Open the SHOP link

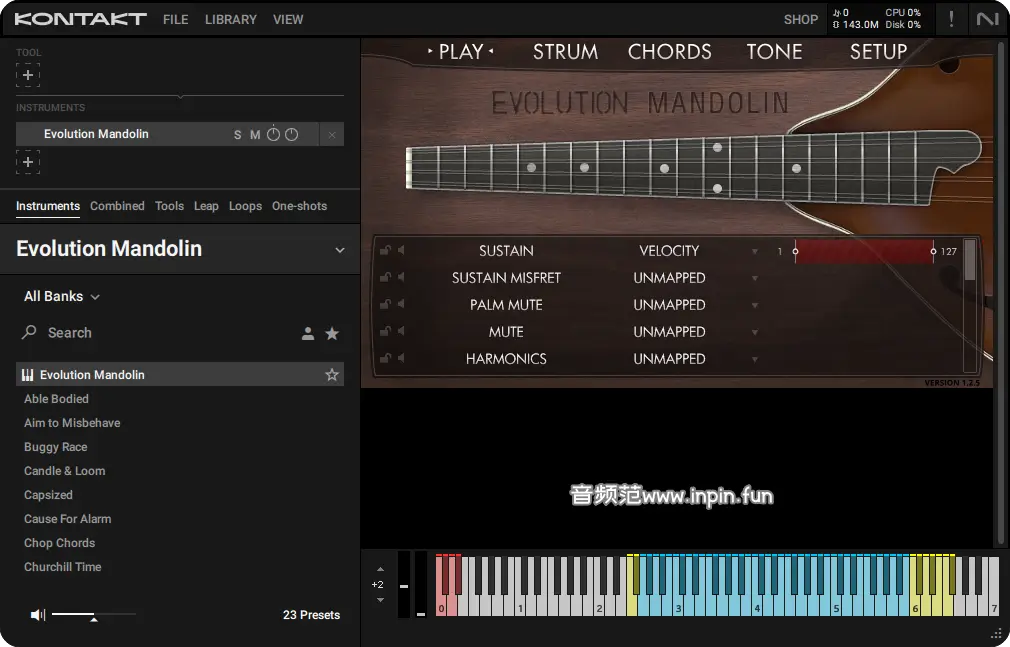pos(800,19)
